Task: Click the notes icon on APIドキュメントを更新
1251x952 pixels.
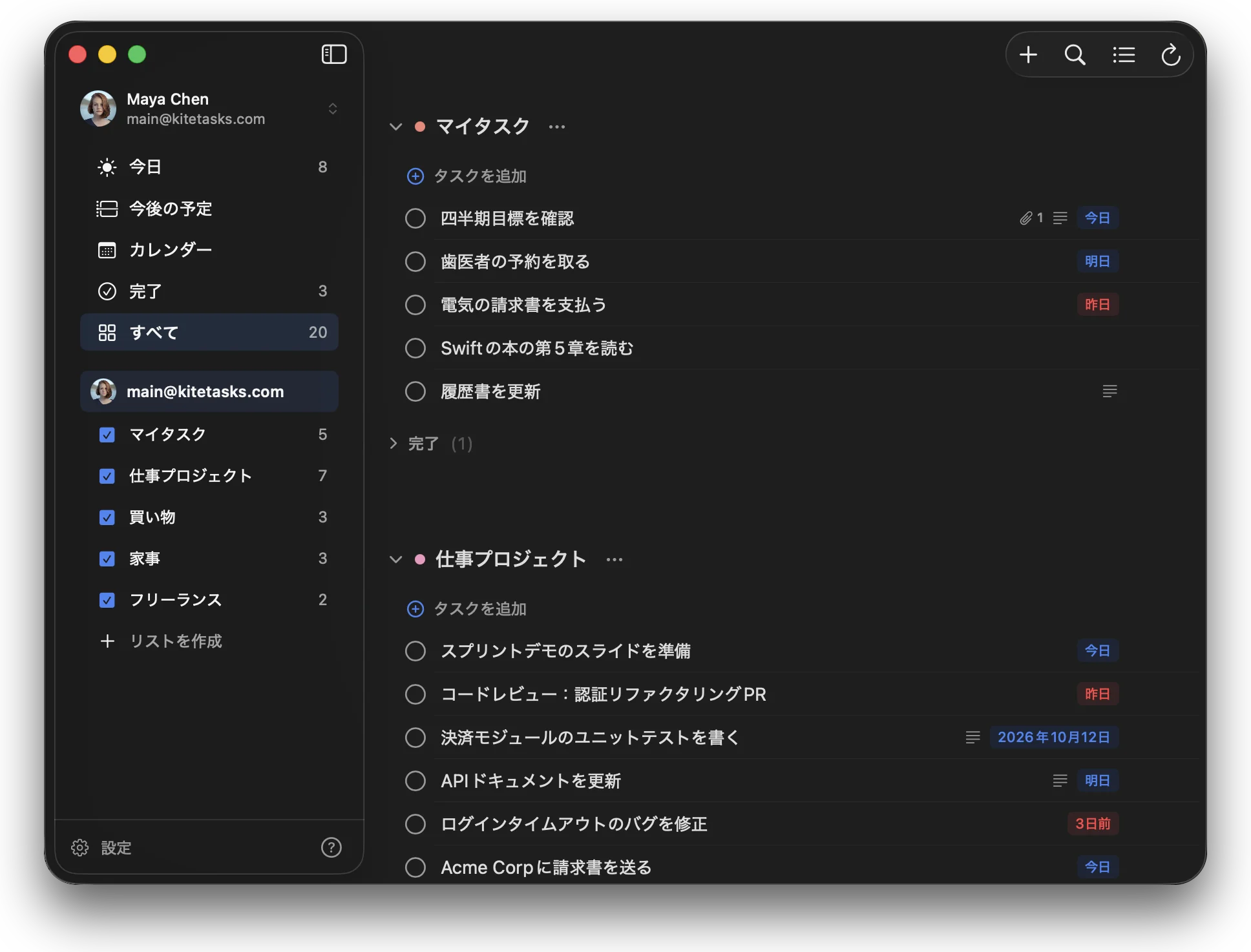Action: (x=1060, y=780)
